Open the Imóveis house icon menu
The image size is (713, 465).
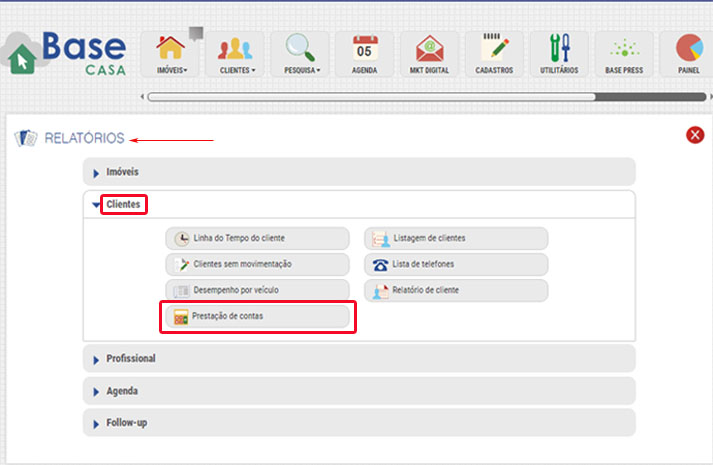[x=172, y=54]
